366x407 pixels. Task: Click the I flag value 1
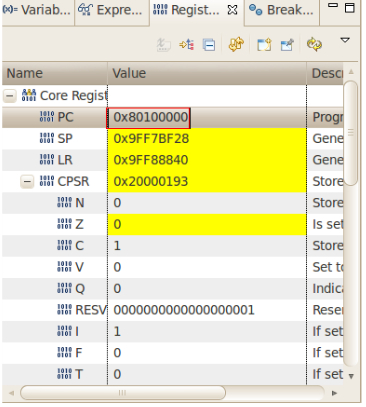117,331
